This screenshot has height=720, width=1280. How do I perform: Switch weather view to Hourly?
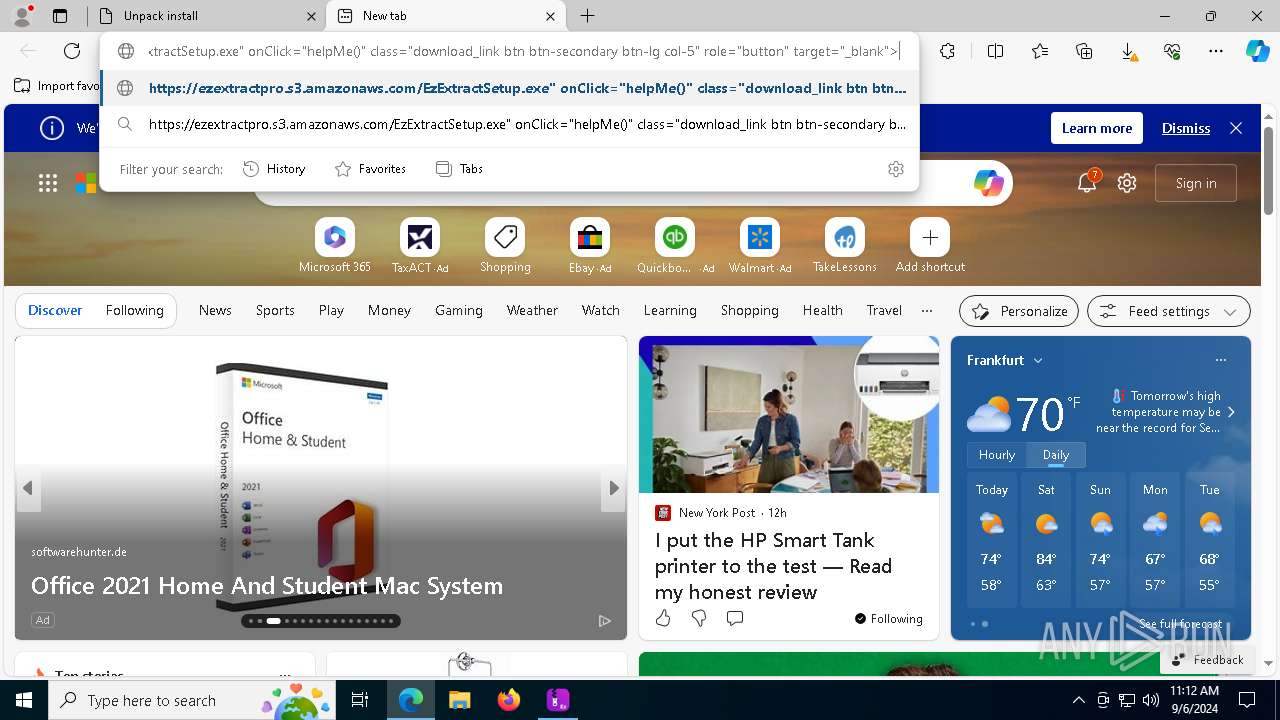997,455
